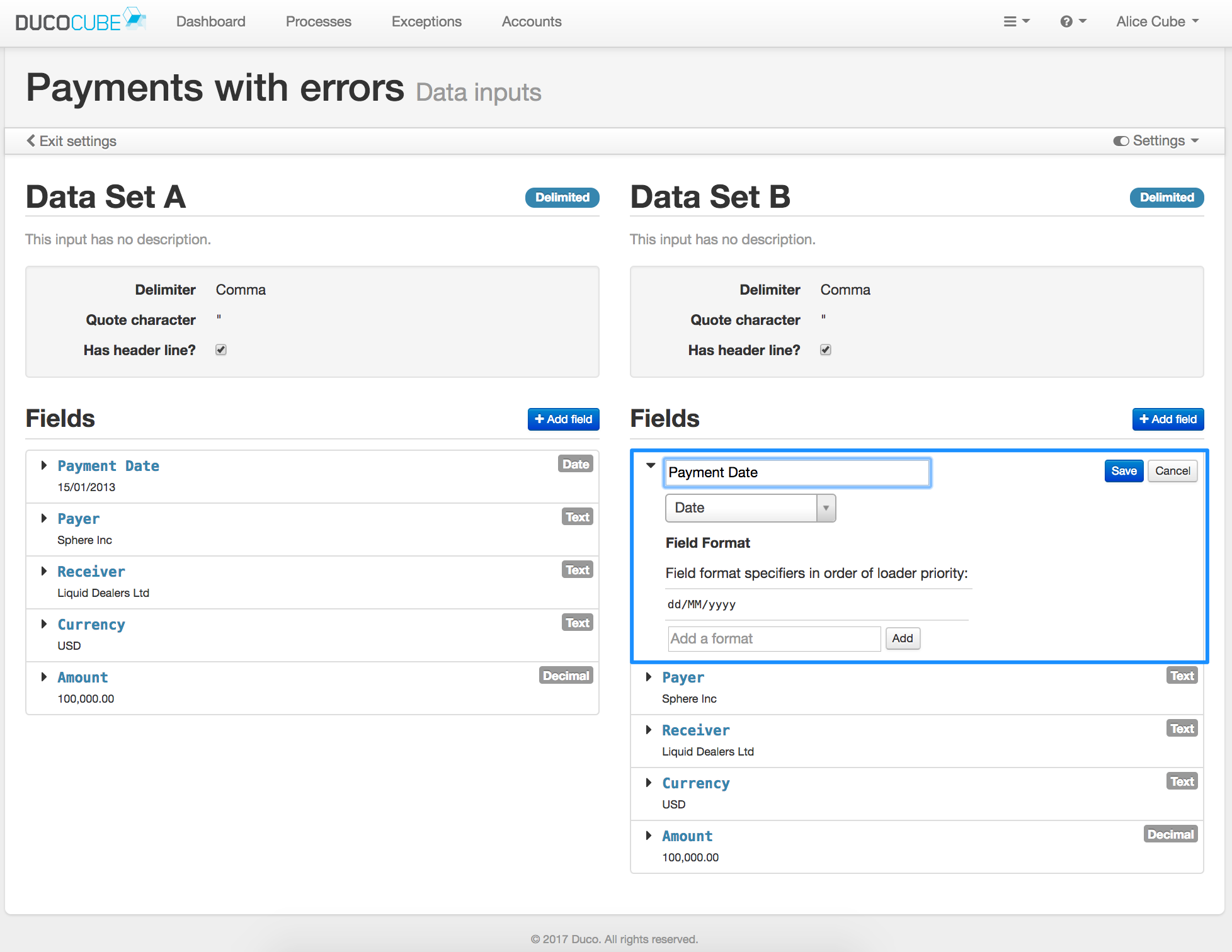The width and height of the screenshot is (1232, 952).
Task: Toggle Data Set A header line checkbox
Action: (x=221, y=349)
